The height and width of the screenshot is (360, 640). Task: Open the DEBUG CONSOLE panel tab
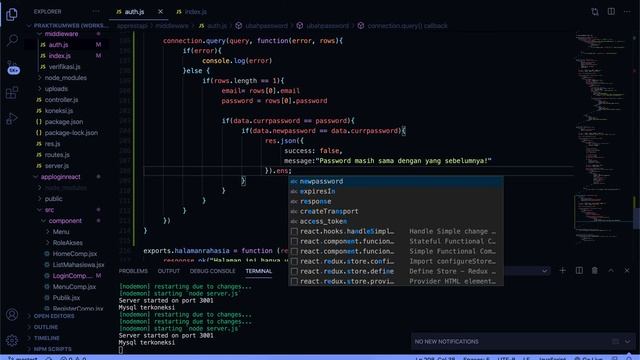(x=212, y=271)
